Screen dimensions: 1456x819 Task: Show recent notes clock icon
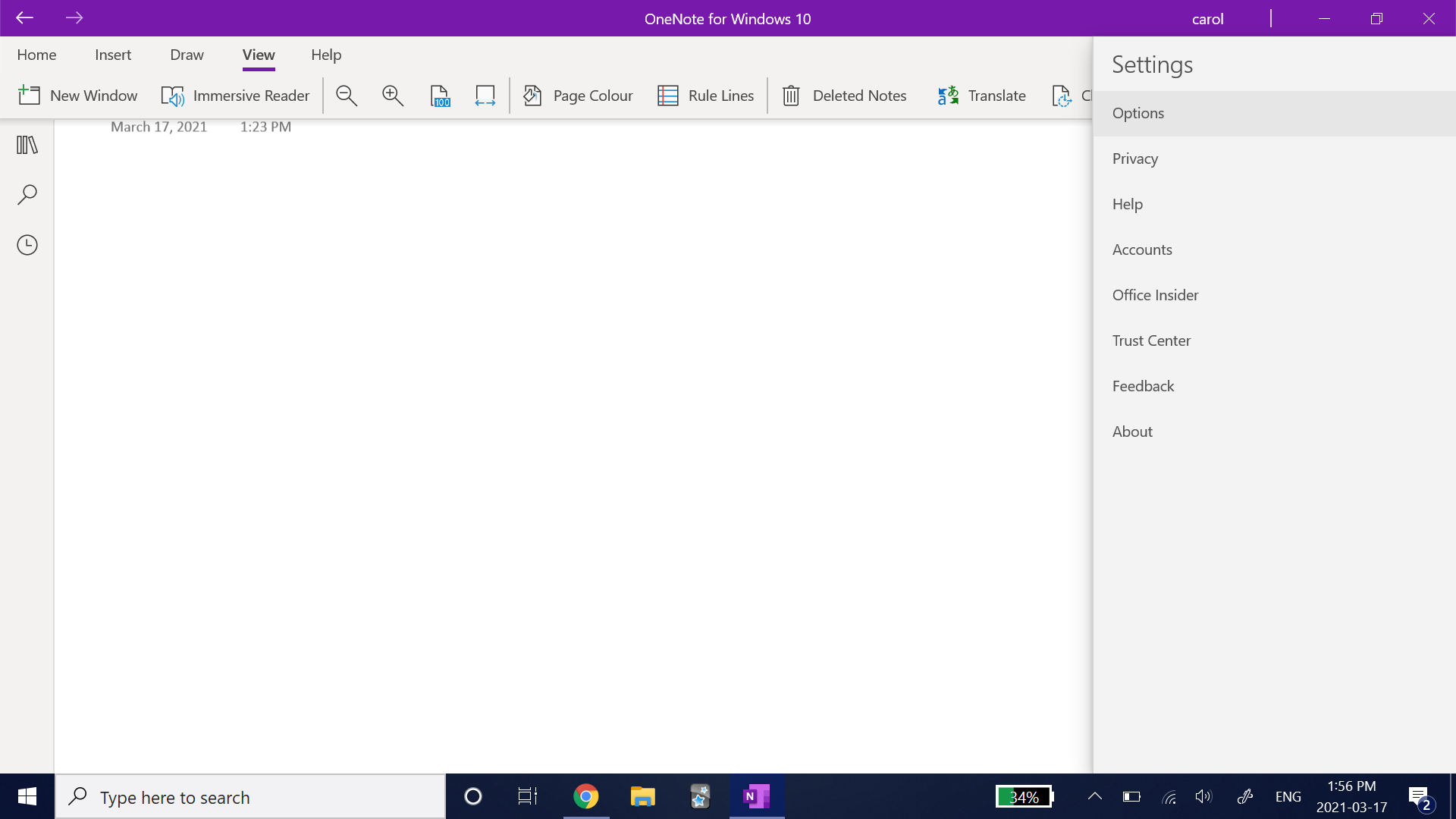pyautogui.click(x=27, y=245)
